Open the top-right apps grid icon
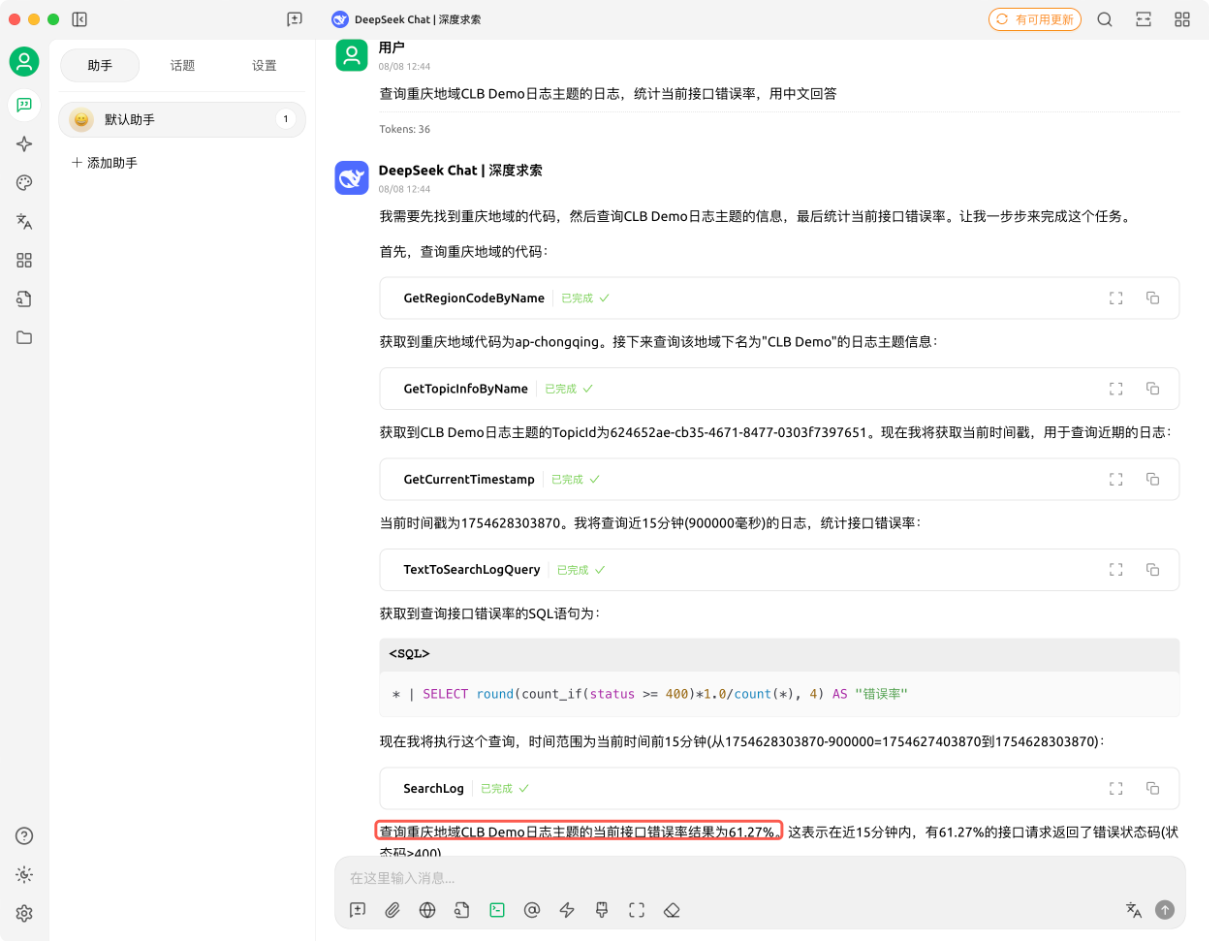 pyautogui.click(x=1182, y=19)
